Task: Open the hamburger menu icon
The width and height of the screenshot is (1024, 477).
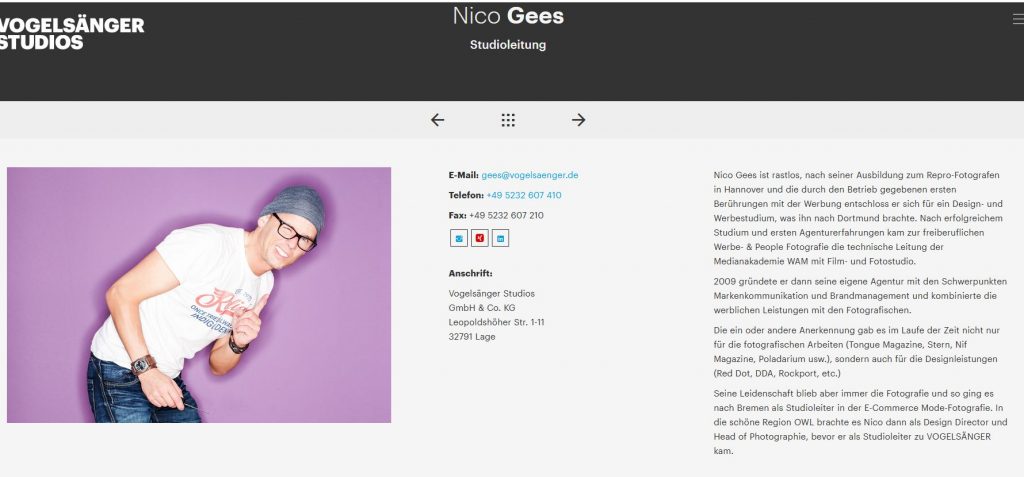Action: [1018, 17]
